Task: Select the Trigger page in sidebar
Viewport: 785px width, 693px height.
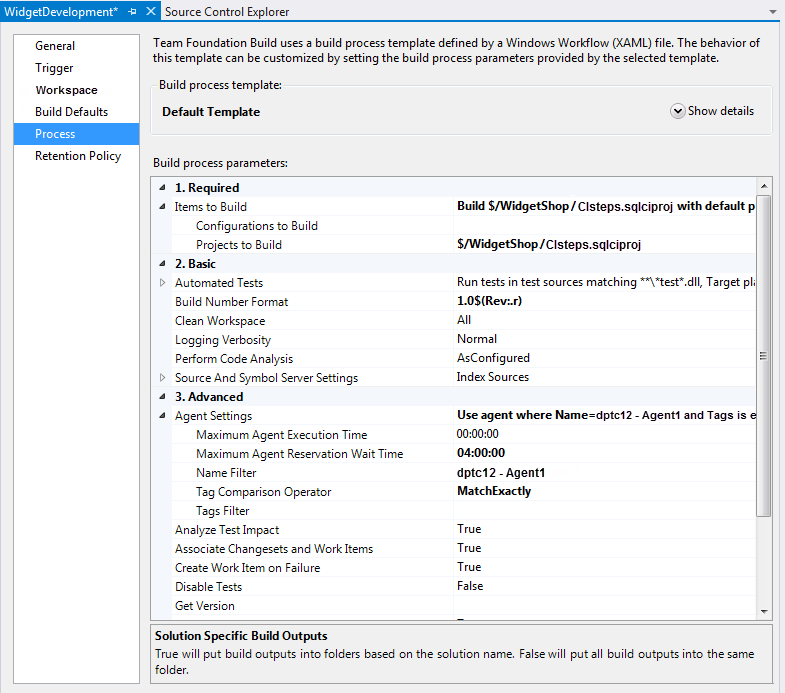Action: tap(54, 68)
